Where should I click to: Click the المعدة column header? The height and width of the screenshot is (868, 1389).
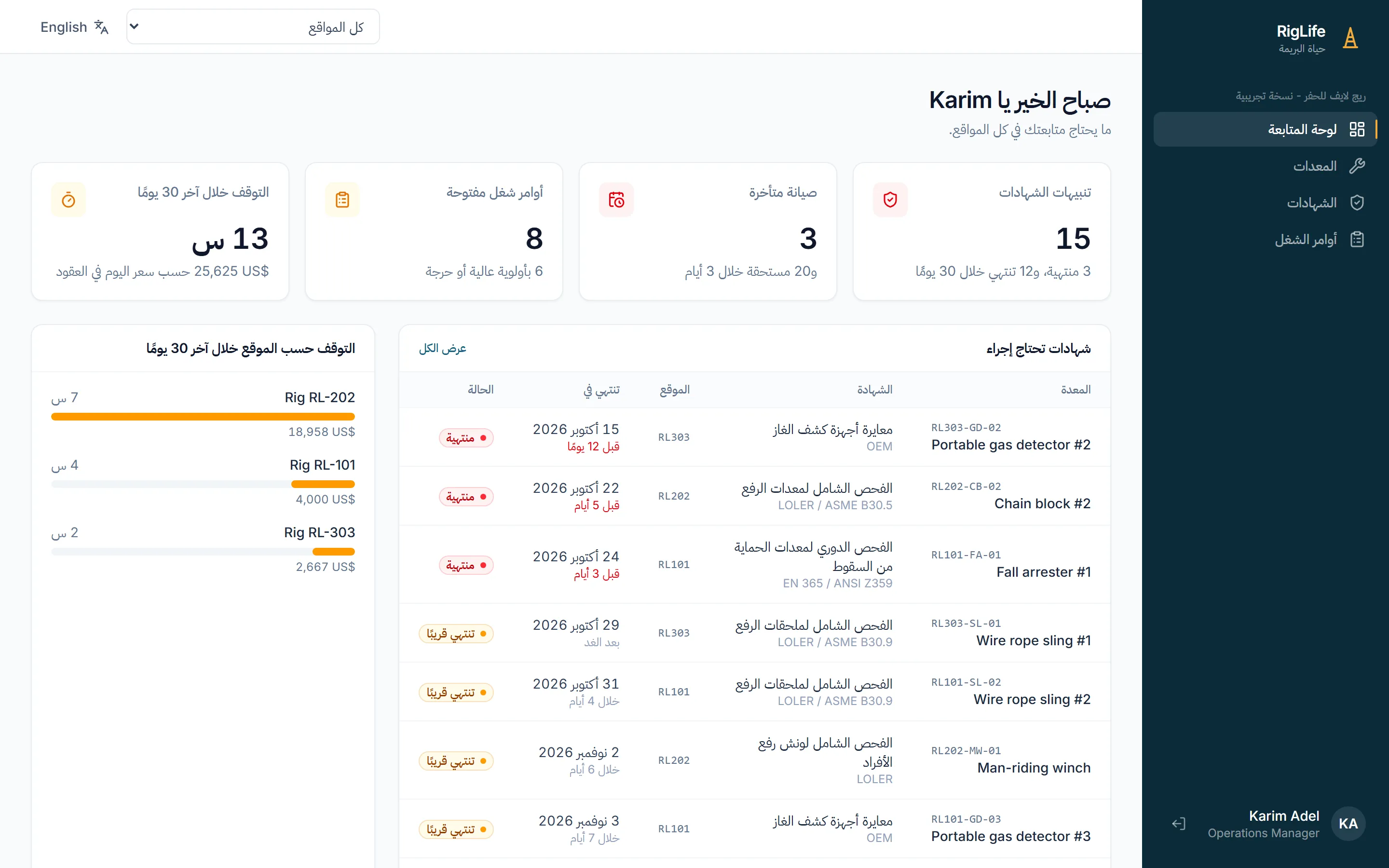point(1075,390)
